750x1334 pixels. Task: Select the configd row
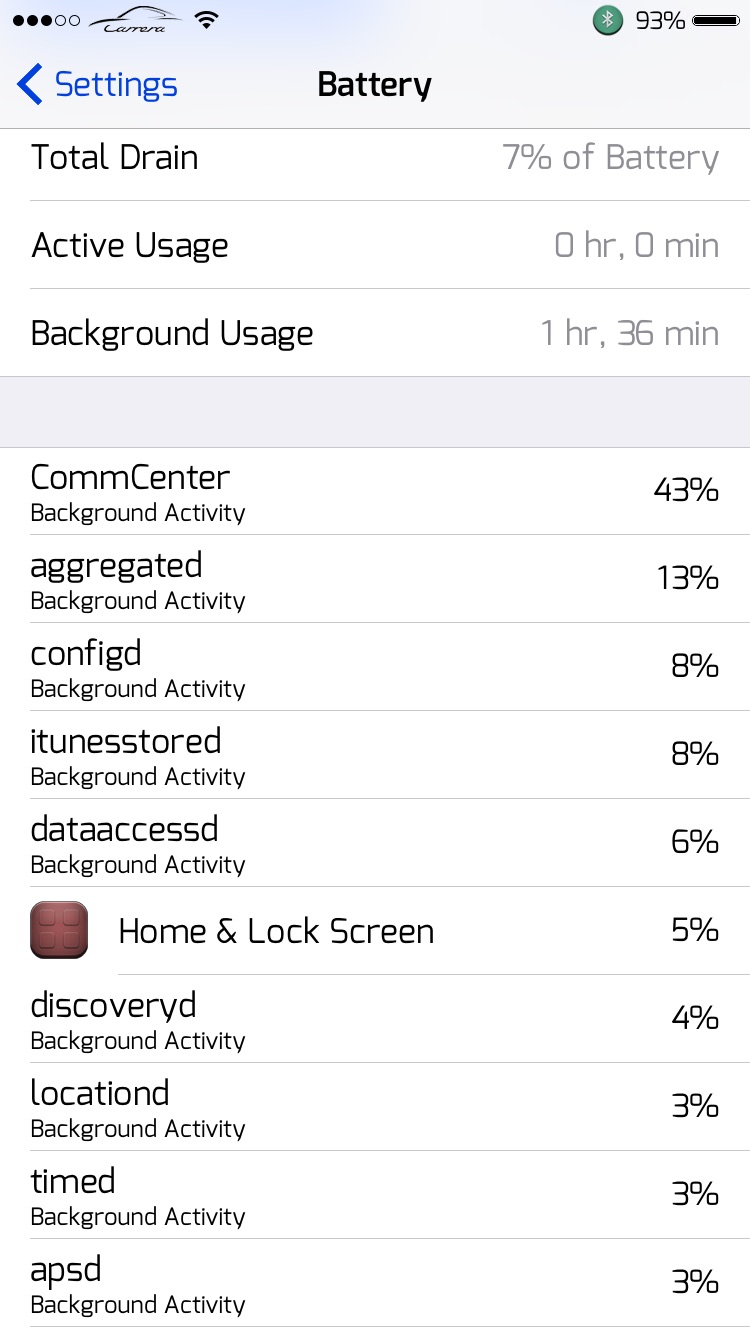tap(375, 667)
